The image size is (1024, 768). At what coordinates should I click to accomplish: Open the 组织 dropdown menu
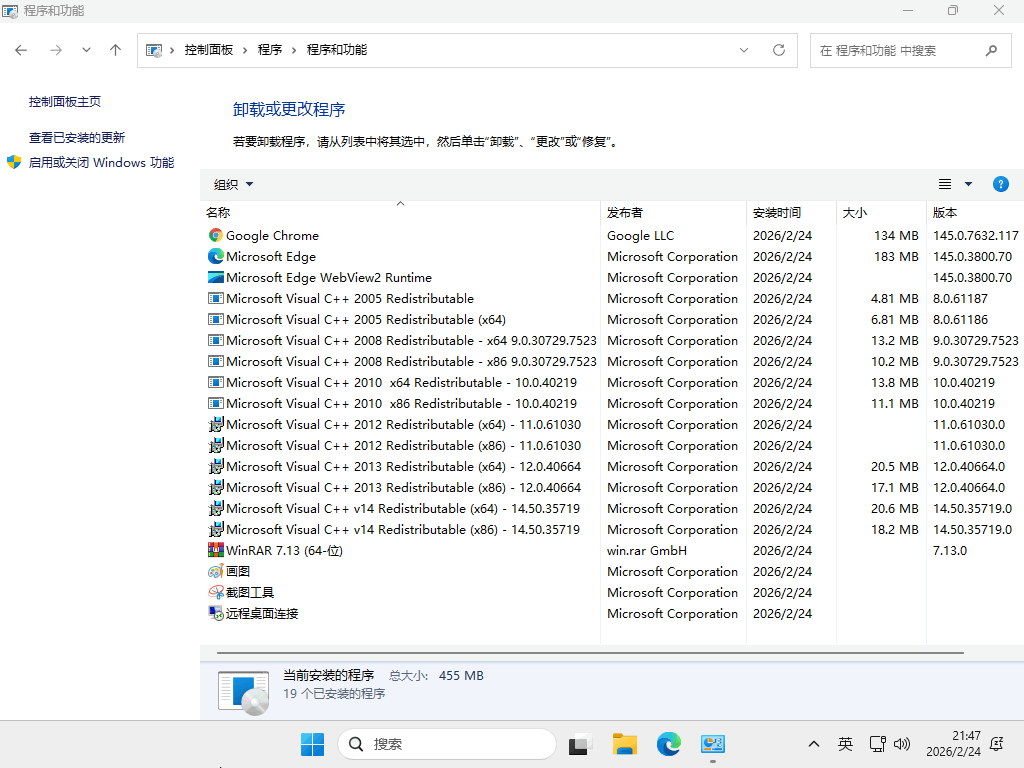click(233, 184)
